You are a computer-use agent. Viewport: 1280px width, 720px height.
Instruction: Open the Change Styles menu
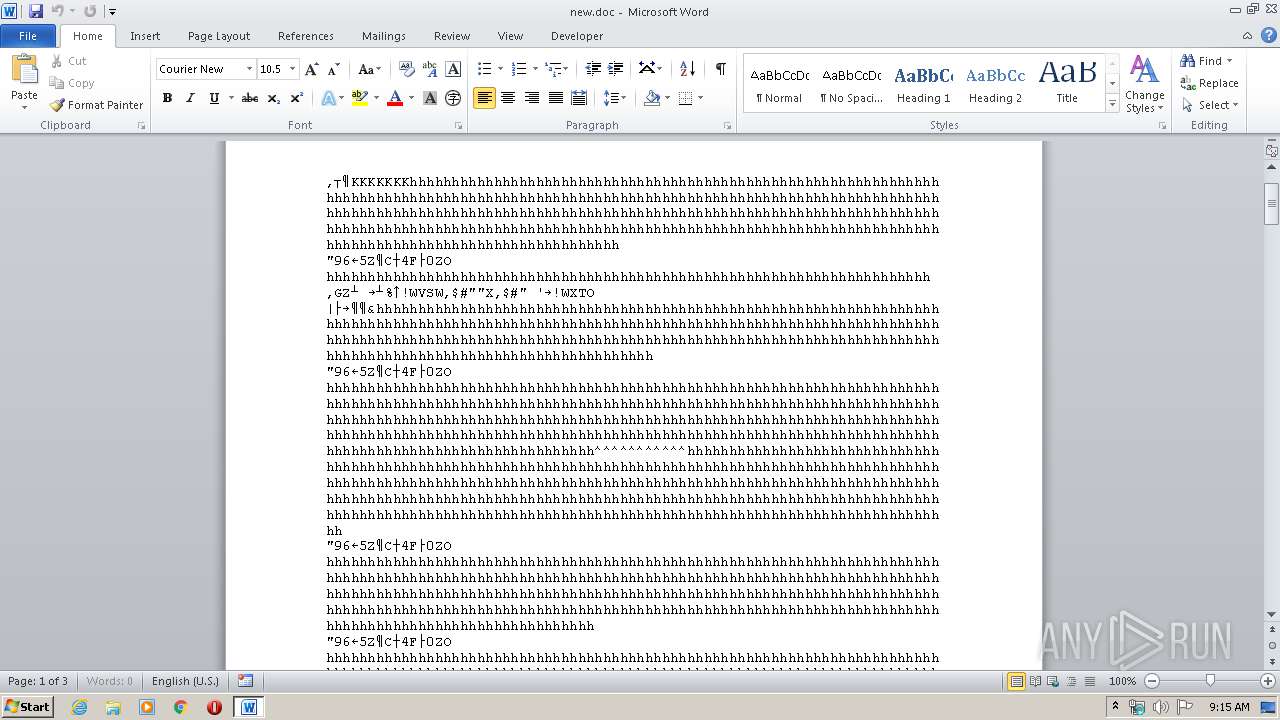tap(1144, 84)
